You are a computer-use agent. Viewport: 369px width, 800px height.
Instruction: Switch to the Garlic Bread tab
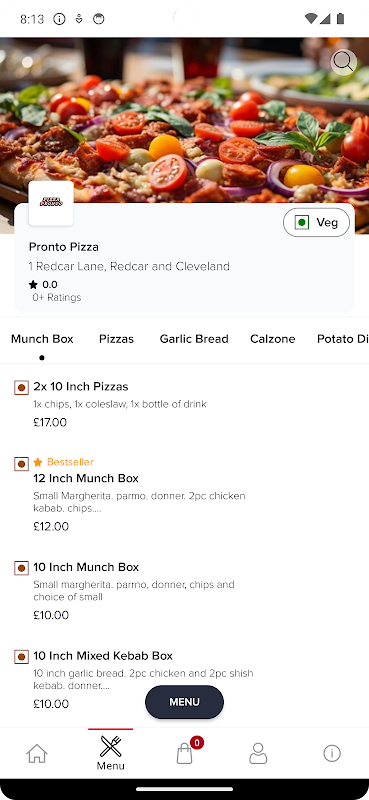194,339
